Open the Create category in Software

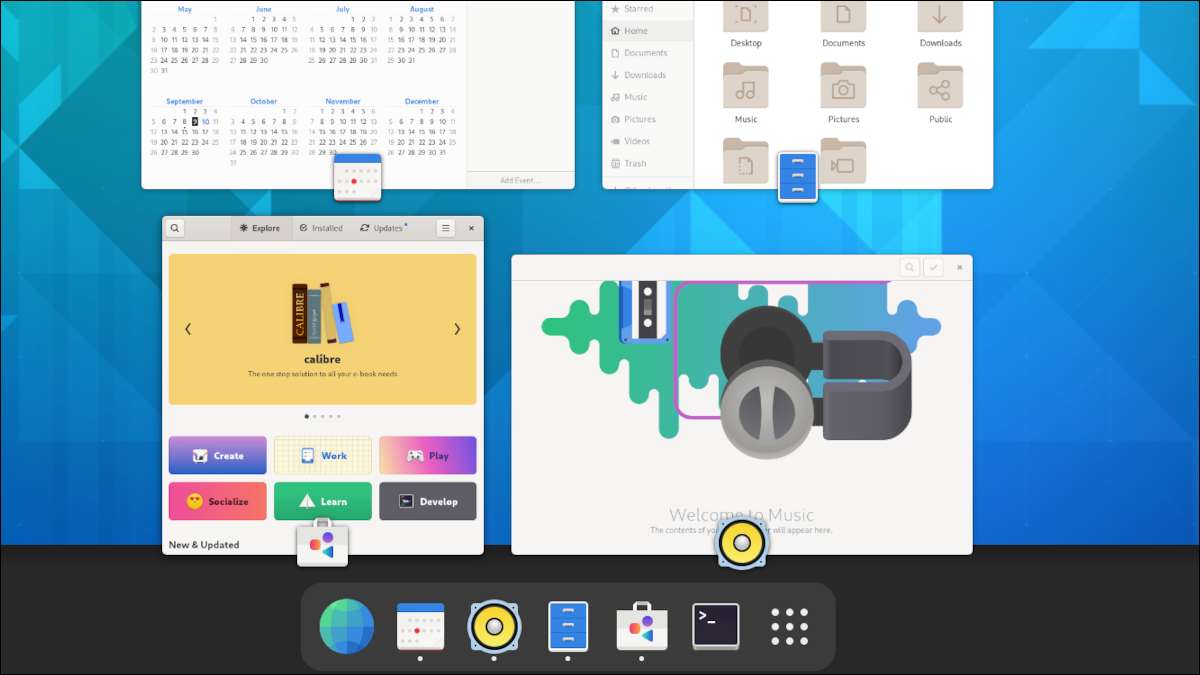click(x=218, y=455)
